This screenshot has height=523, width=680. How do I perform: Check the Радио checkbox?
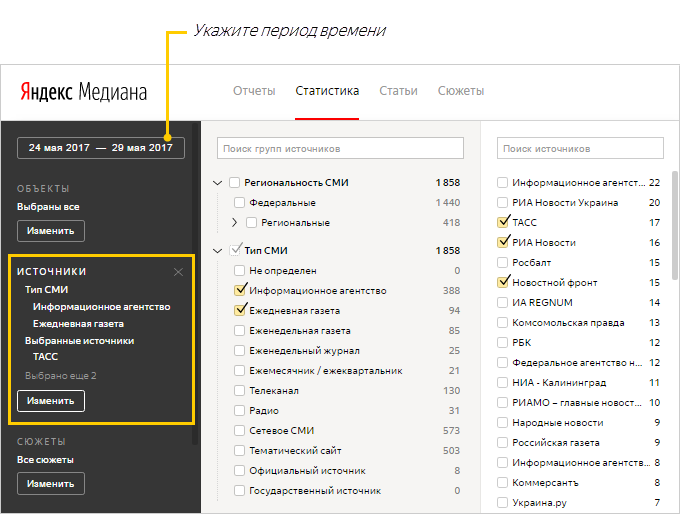pos(239,410)
